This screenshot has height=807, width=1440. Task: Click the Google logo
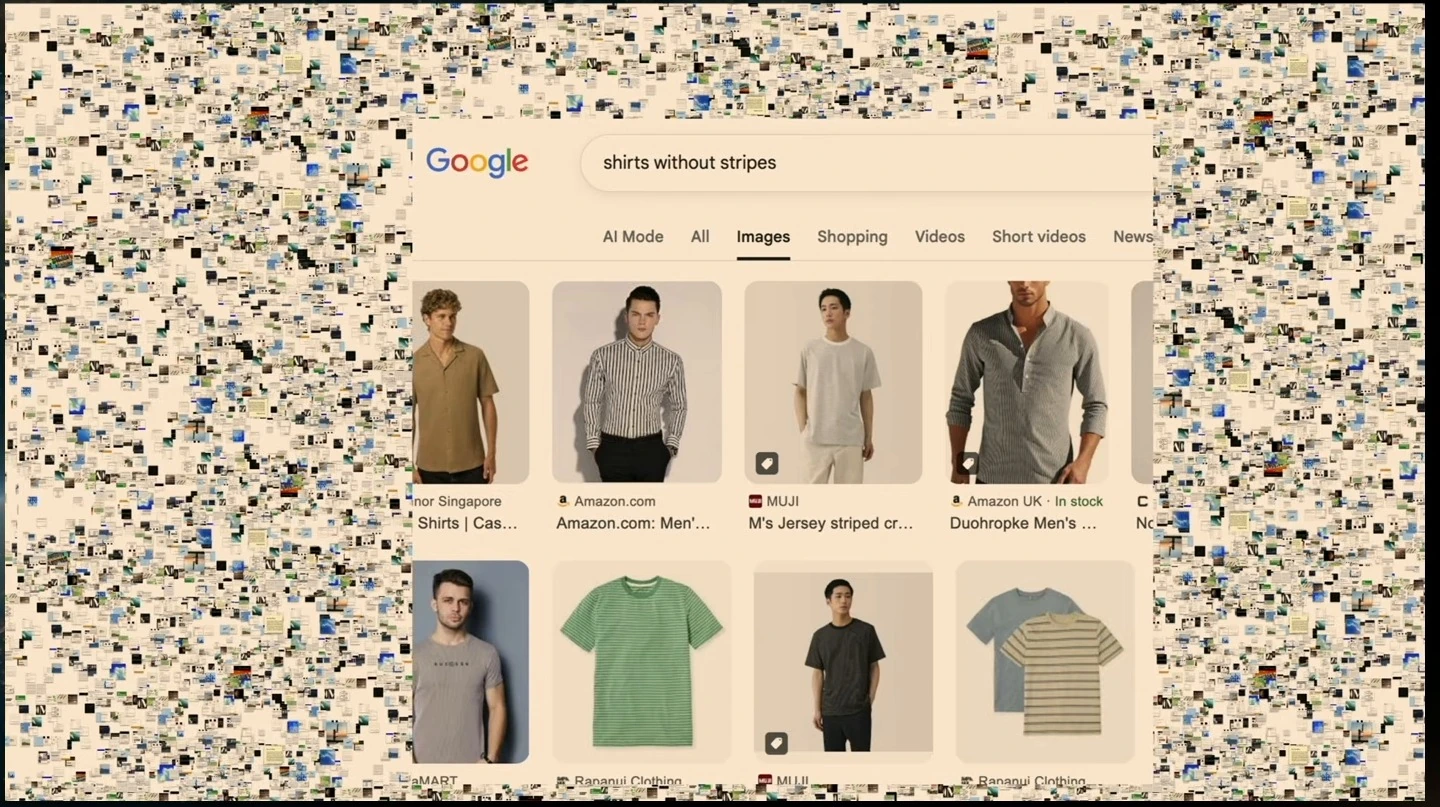477,162
